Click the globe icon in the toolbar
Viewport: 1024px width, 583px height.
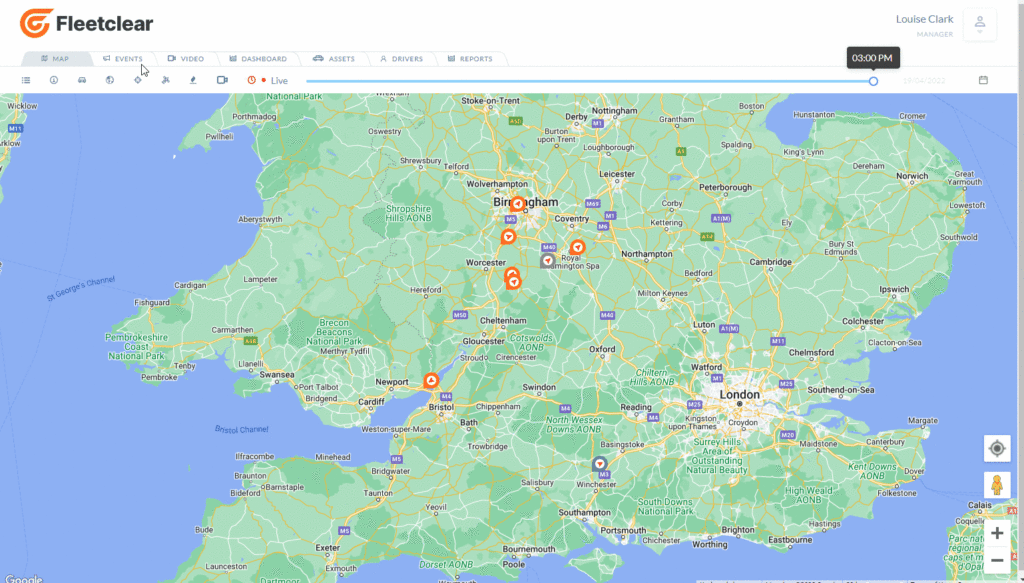tap(110, 80)
